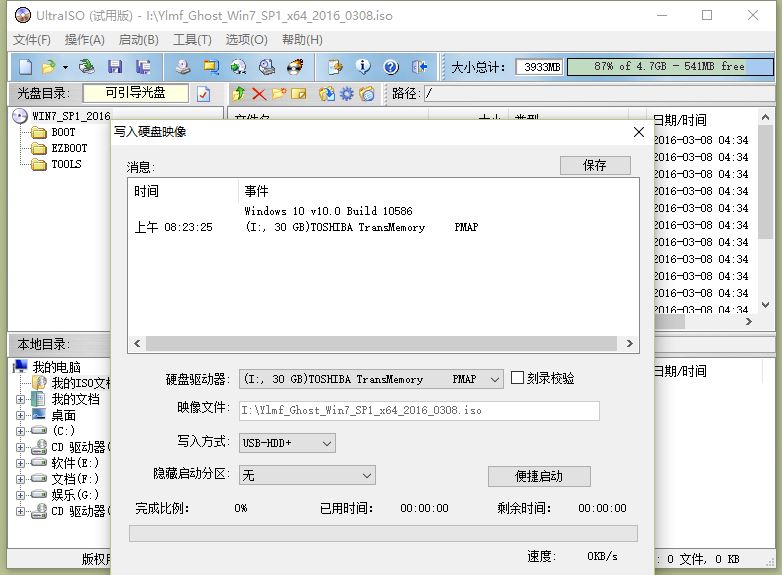Screen dimensions: 782x575
Task: Click the write progress bar in dialog
Action: [383, 533]
